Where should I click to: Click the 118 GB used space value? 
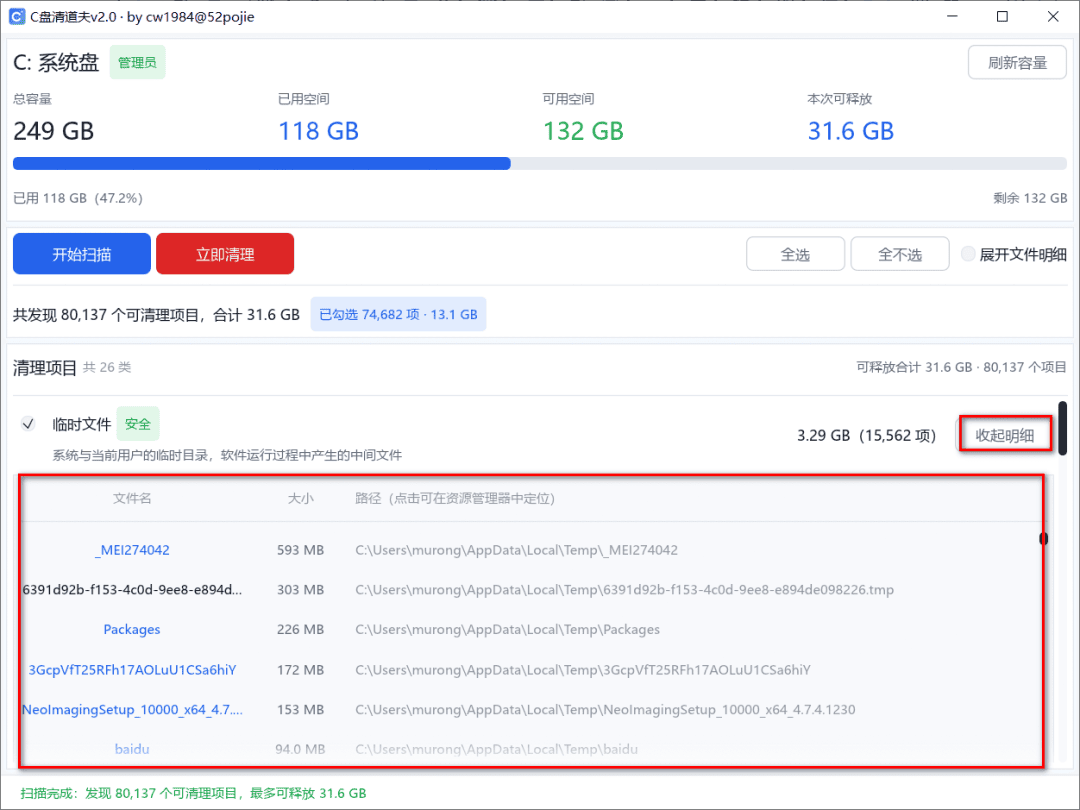(318, 131)
